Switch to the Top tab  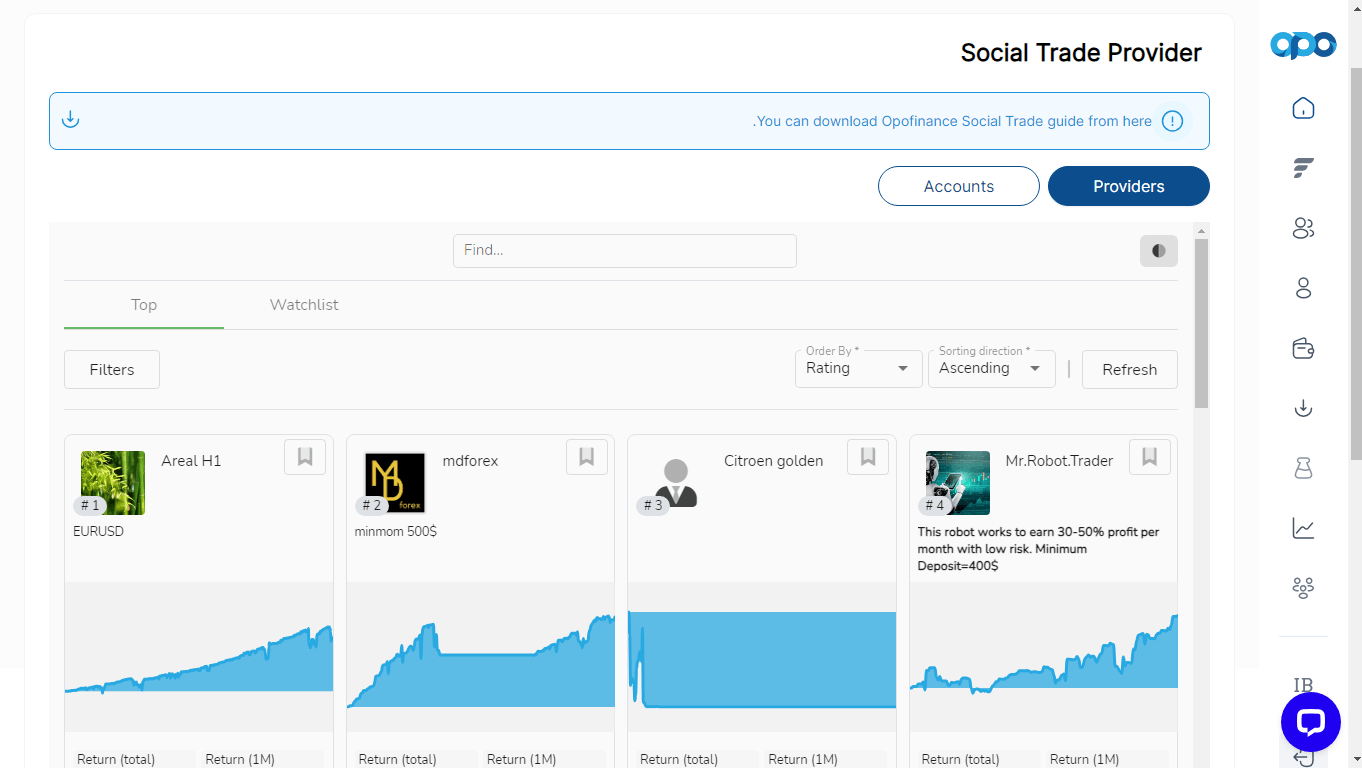pyautogui.click(x=144, y=305)
